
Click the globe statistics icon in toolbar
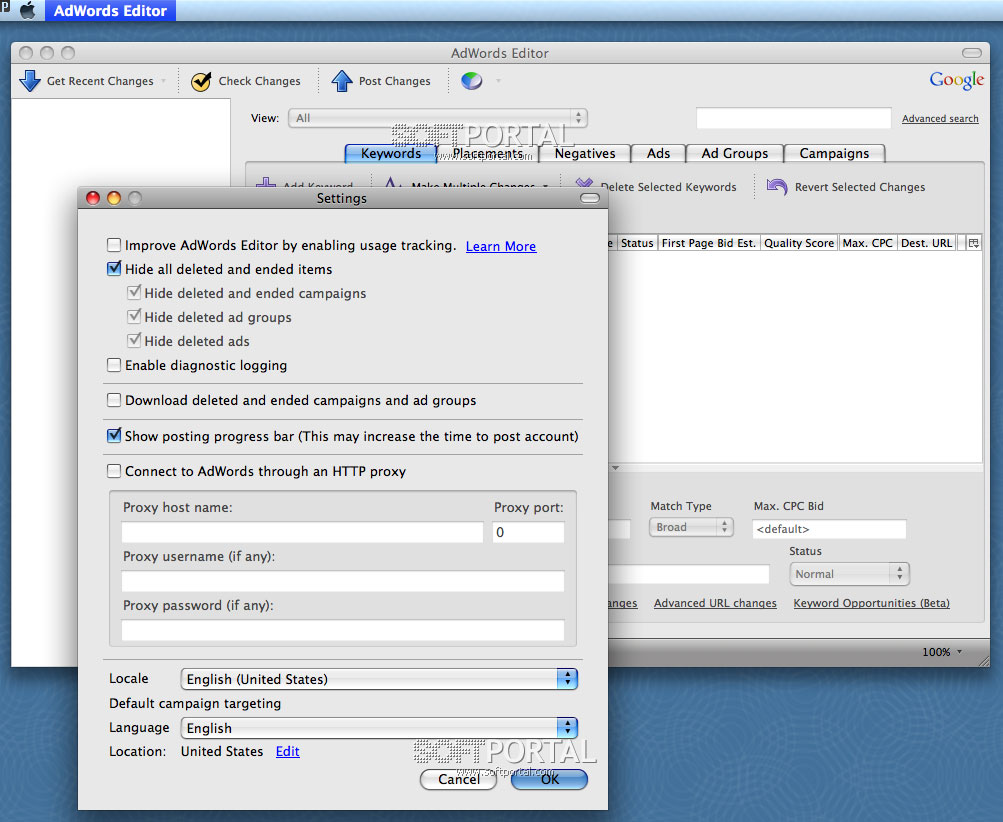pos(472,81)
